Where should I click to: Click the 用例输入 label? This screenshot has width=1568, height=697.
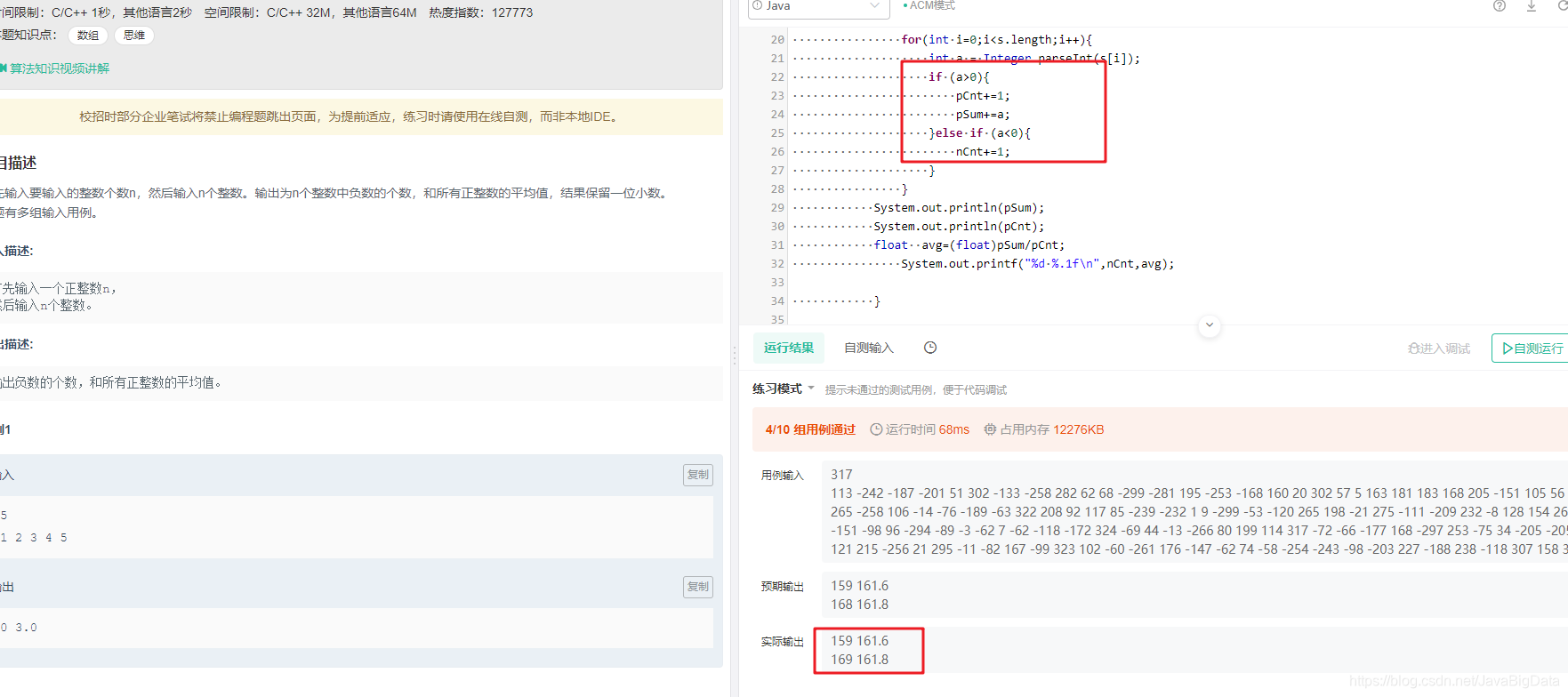click(x=782, y=476)
